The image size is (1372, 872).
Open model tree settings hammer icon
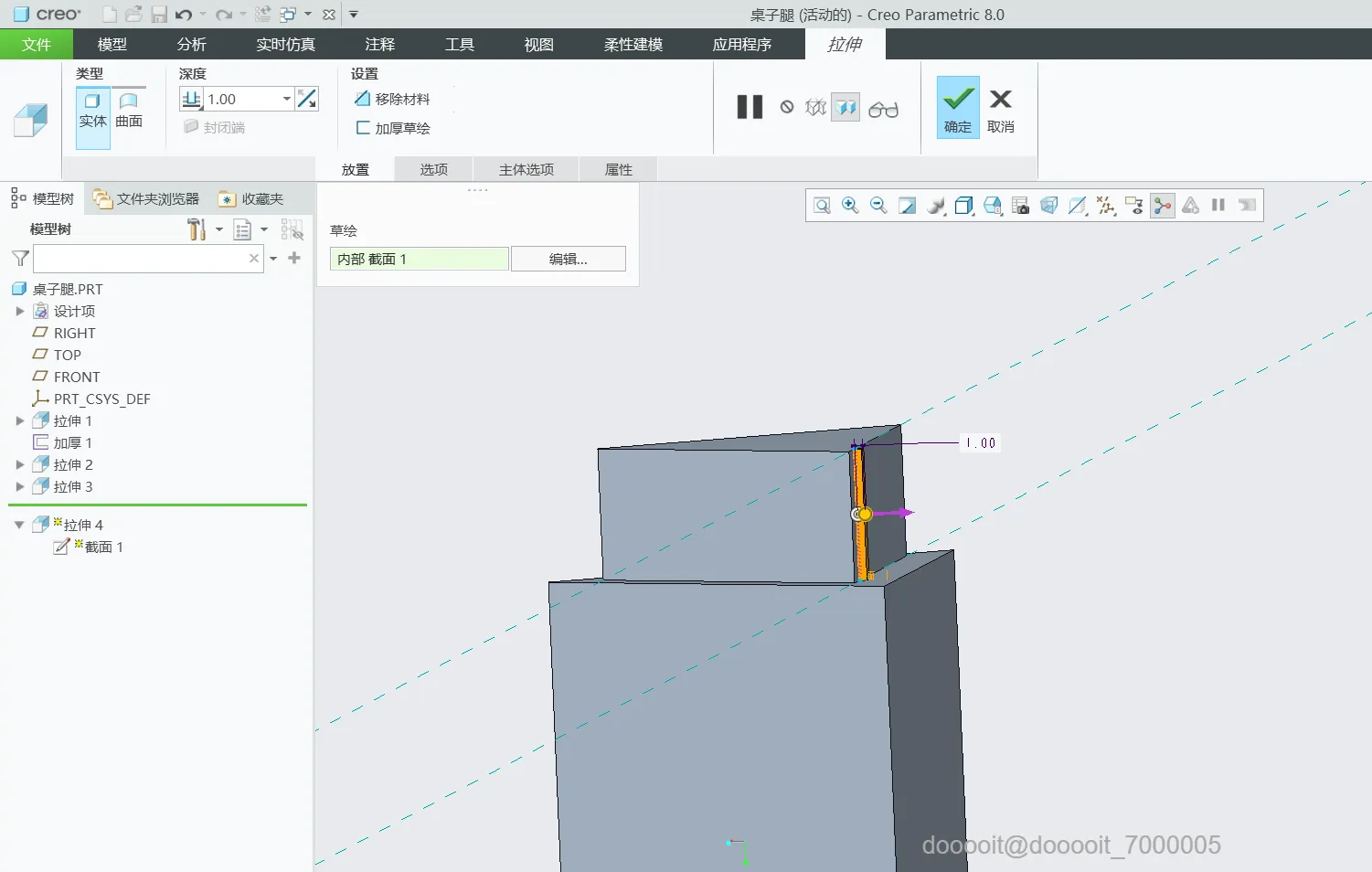tap(196, 229)
